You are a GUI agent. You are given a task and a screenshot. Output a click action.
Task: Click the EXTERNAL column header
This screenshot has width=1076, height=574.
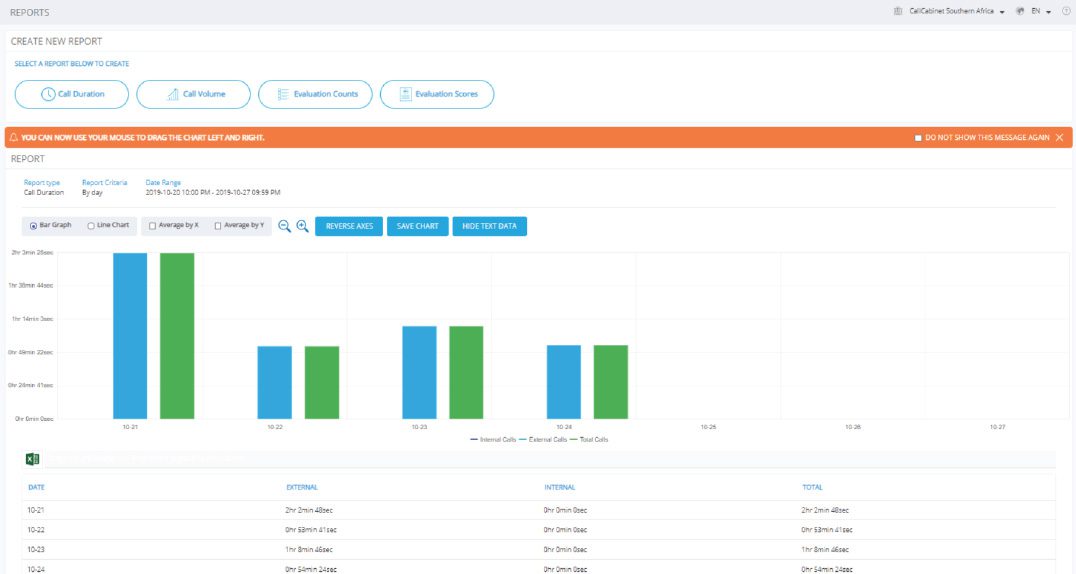[302, 487]
